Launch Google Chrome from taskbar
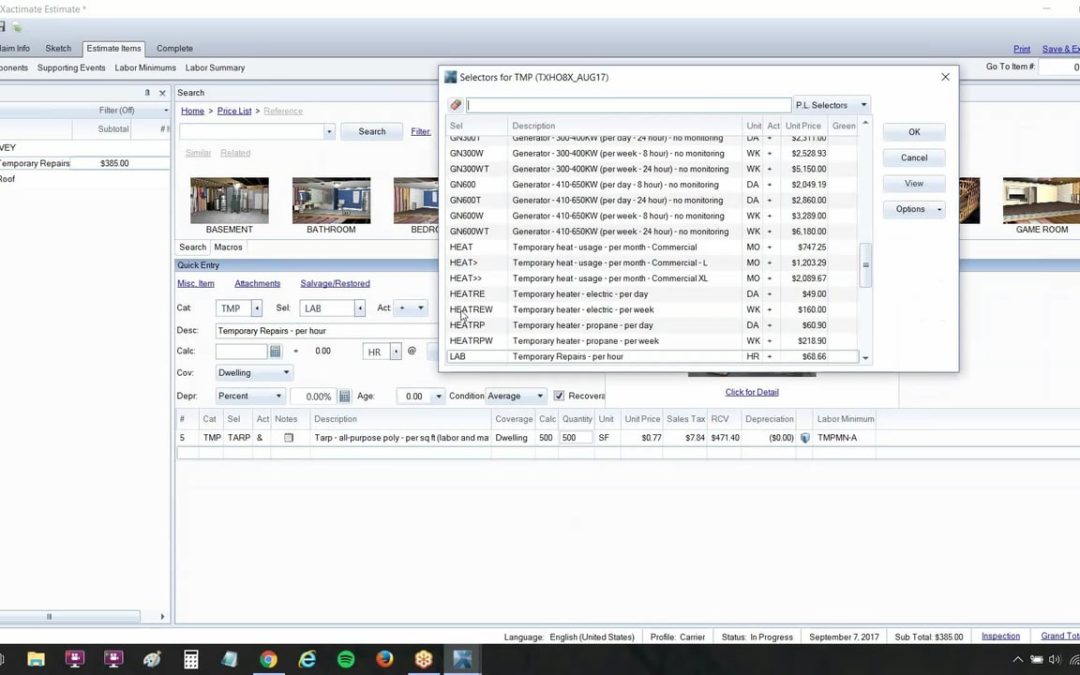1080x675 pixels. point(269,659)
